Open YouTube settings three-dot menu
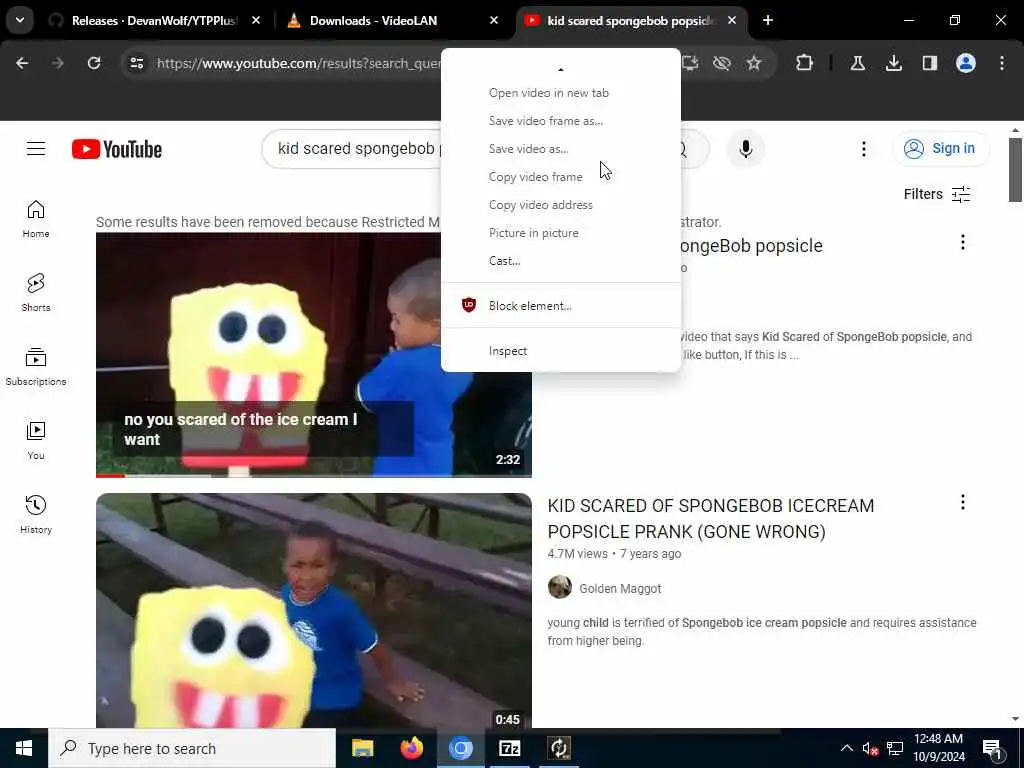The image size is (1024, 768). click(x=863, y=149)
